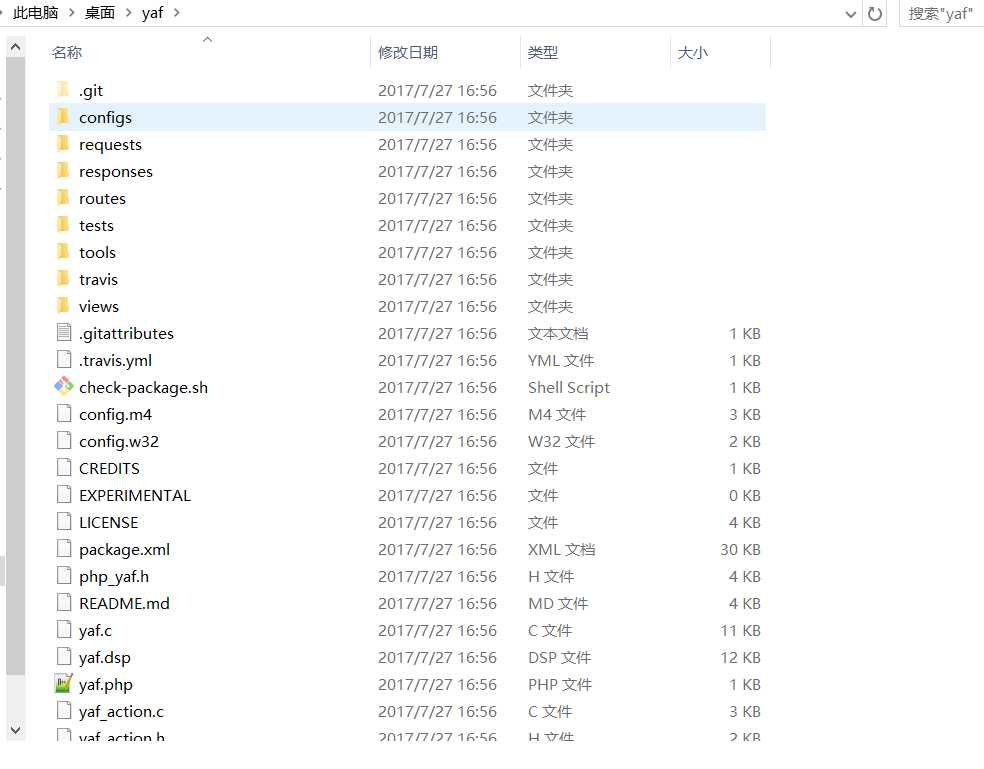Select the .gitattributes file name
The height and width of the screenshot is (769, 984).
pyautogui.click(x=126, y=333)
